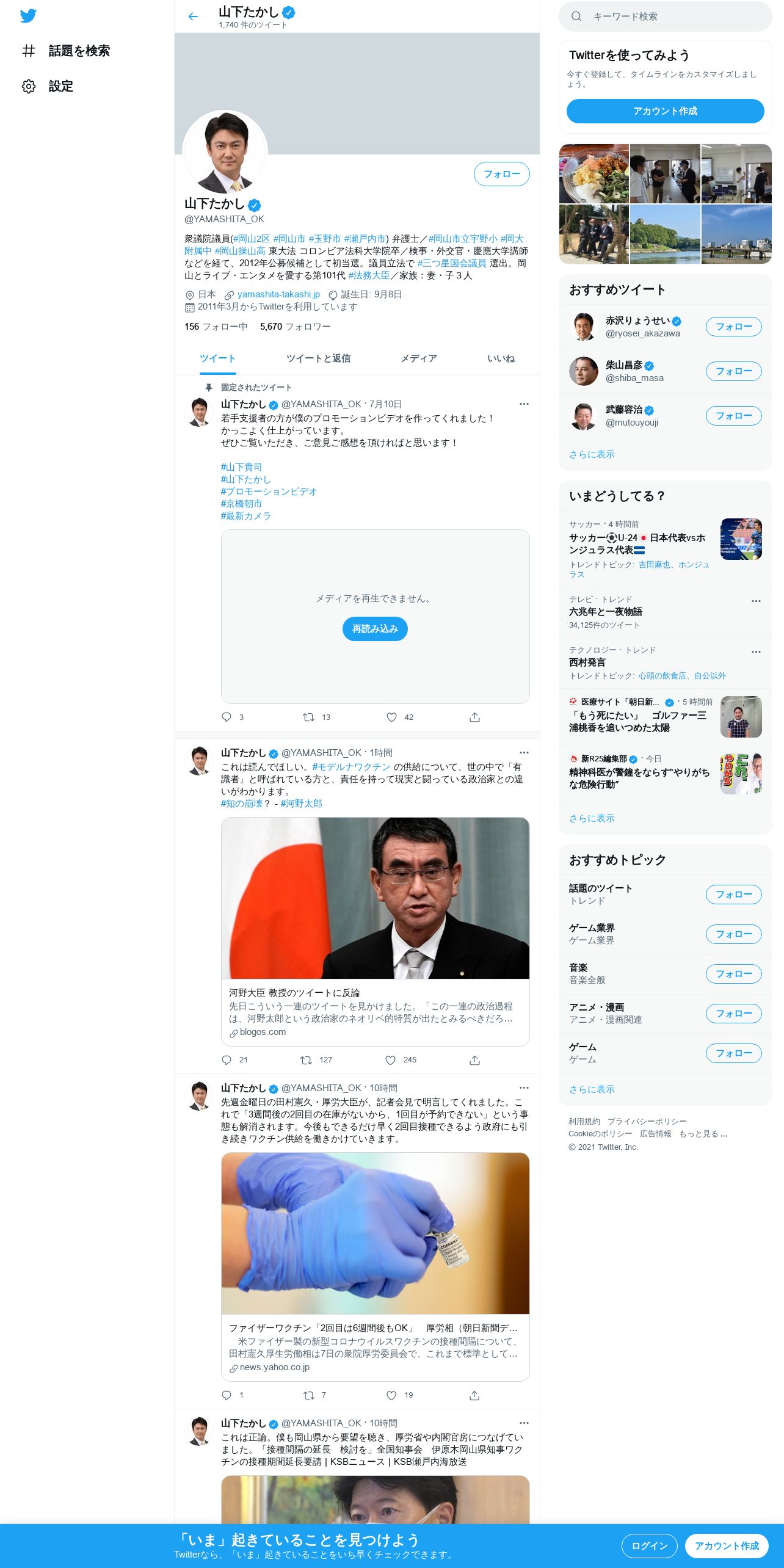Open the #法務大臣 hashtag in bio
This screenshot has width=784, height=1568.
pos(369,275)
